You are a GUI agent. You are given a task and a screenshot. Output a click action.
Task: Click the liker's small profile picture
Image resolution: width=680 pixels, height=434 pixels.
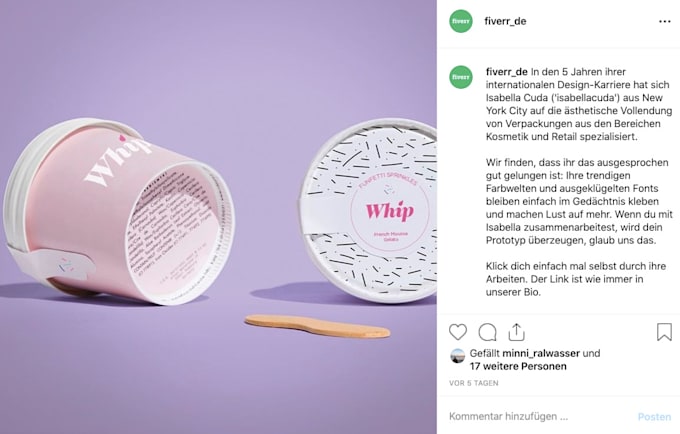click(458, 356)
